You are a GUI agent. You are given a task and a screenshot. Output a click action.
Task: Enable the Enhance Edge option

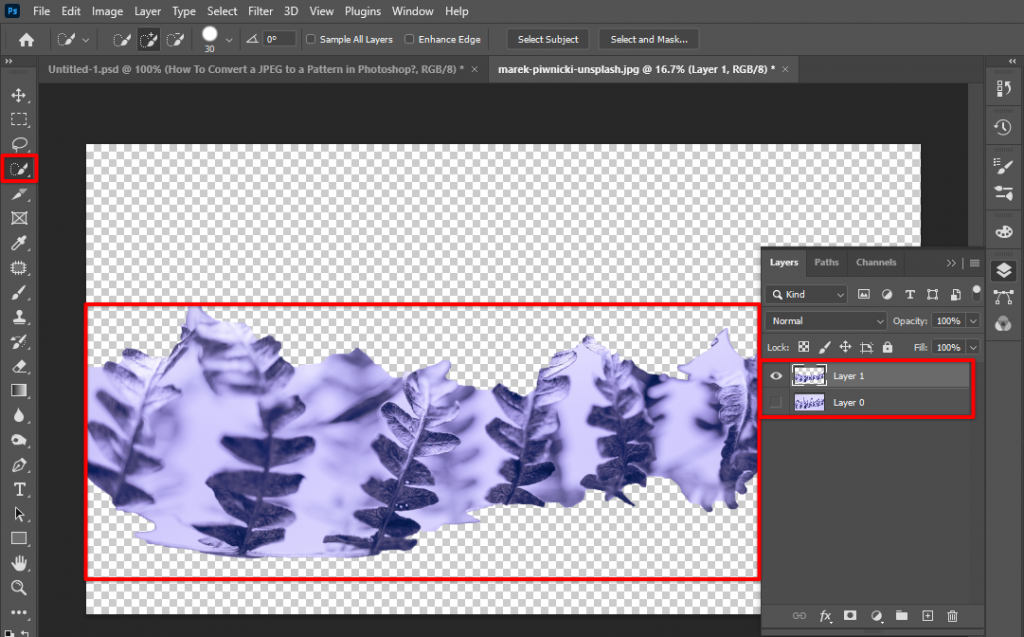click(x=408, y=39)
